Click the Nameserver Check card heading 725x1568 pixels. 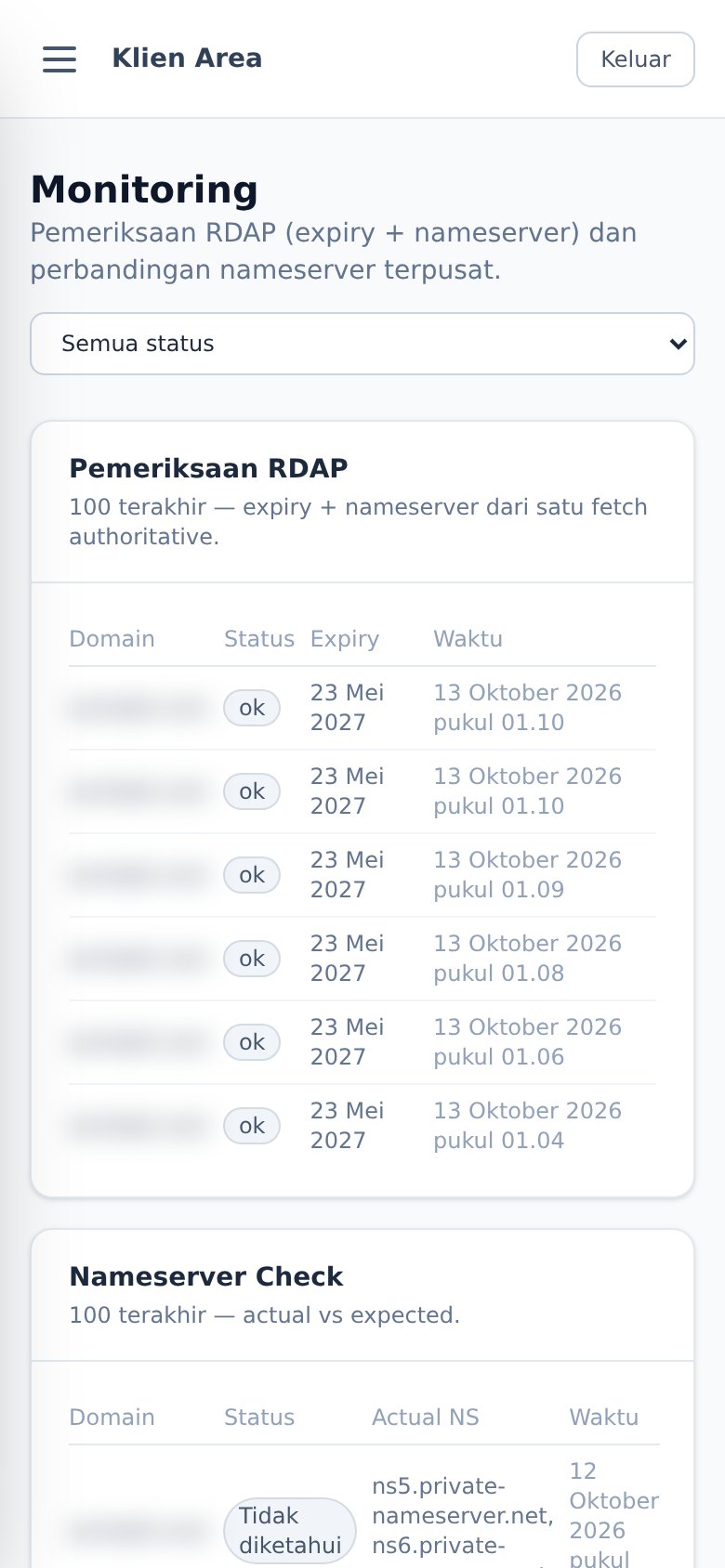(206, 1276)
